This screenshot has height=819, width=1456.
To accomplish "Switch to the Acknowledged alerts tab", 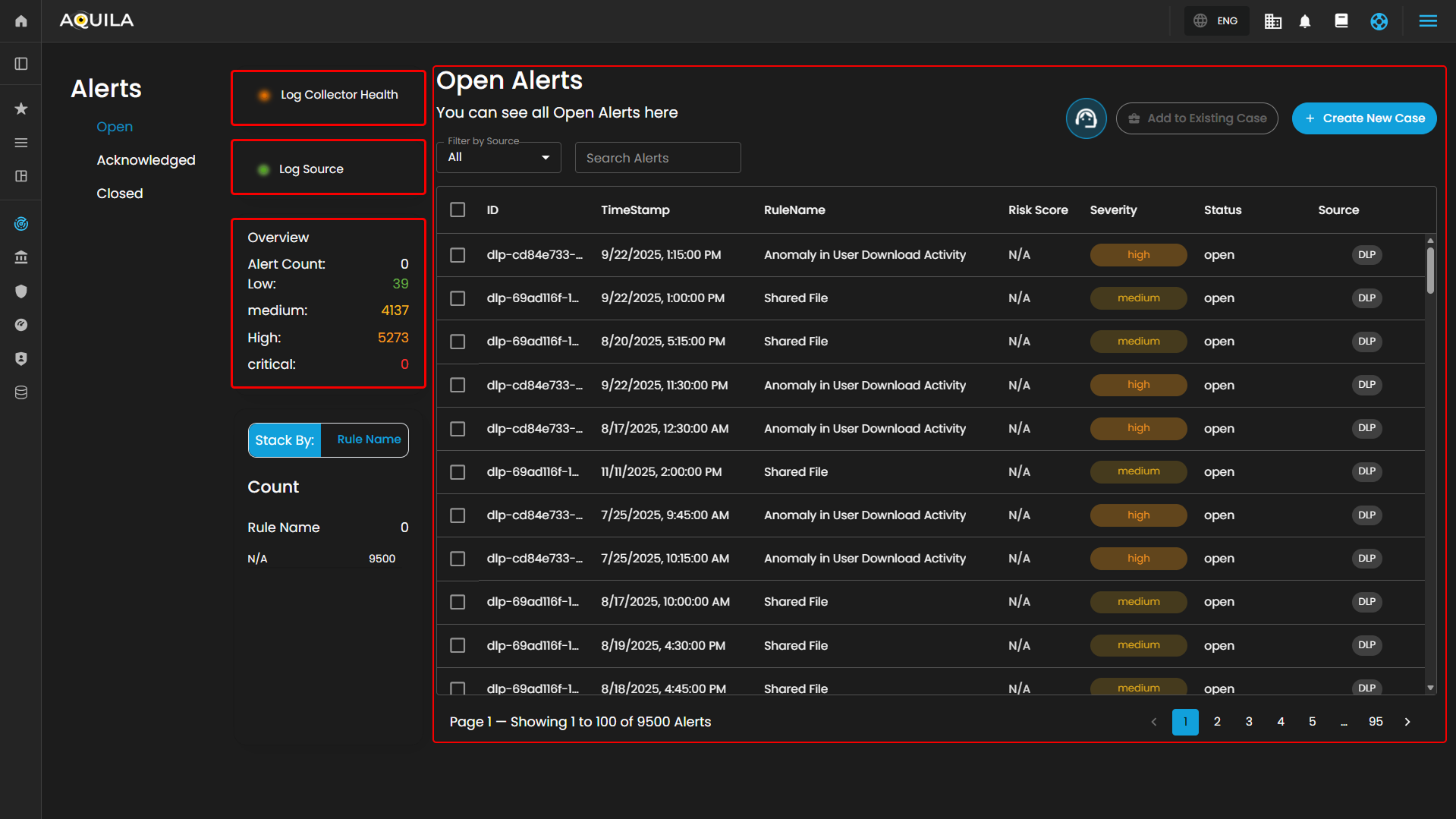I will [146, 160].
